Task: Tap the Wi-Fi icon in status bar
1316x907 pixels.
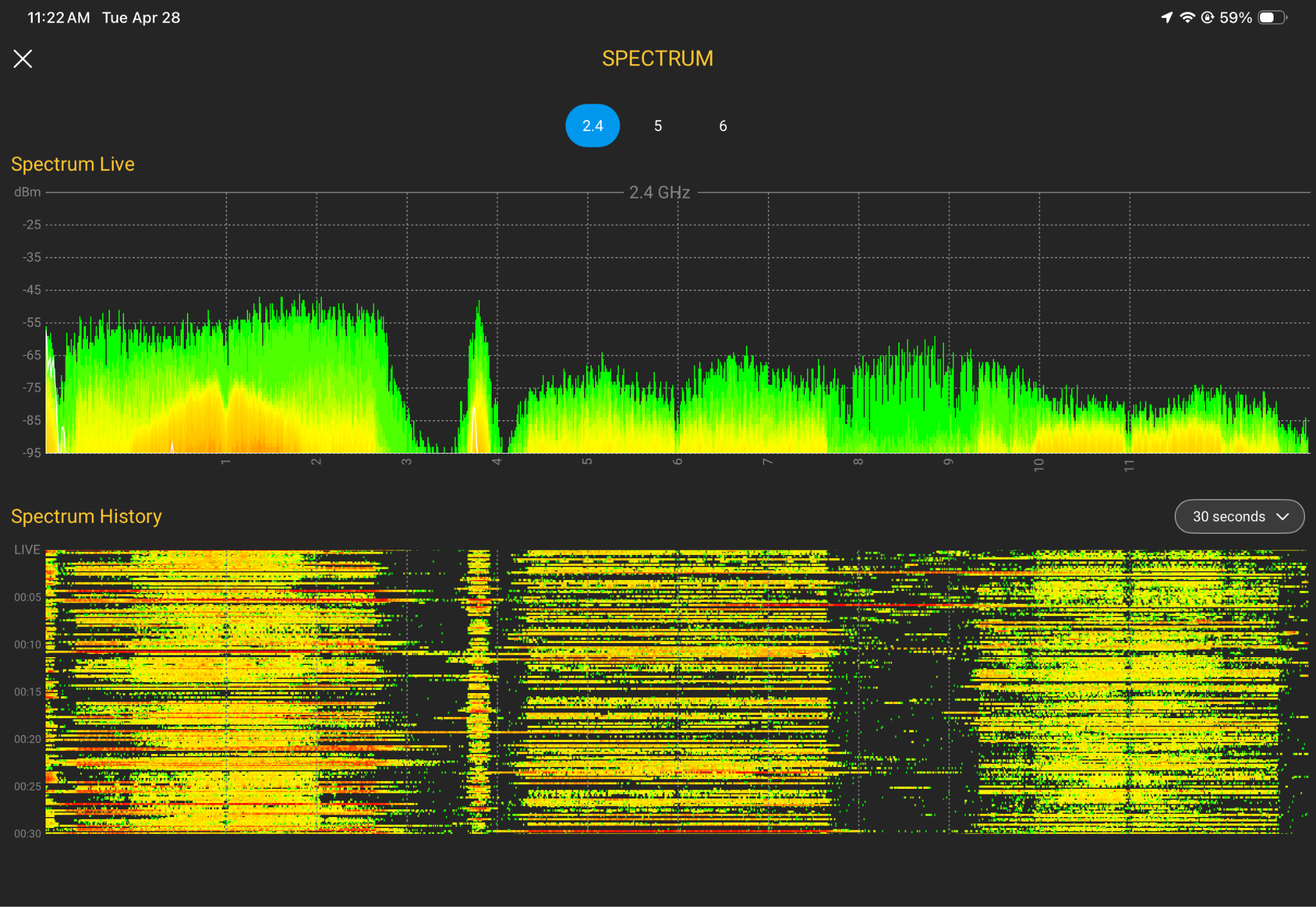Action: (1187, 17)
